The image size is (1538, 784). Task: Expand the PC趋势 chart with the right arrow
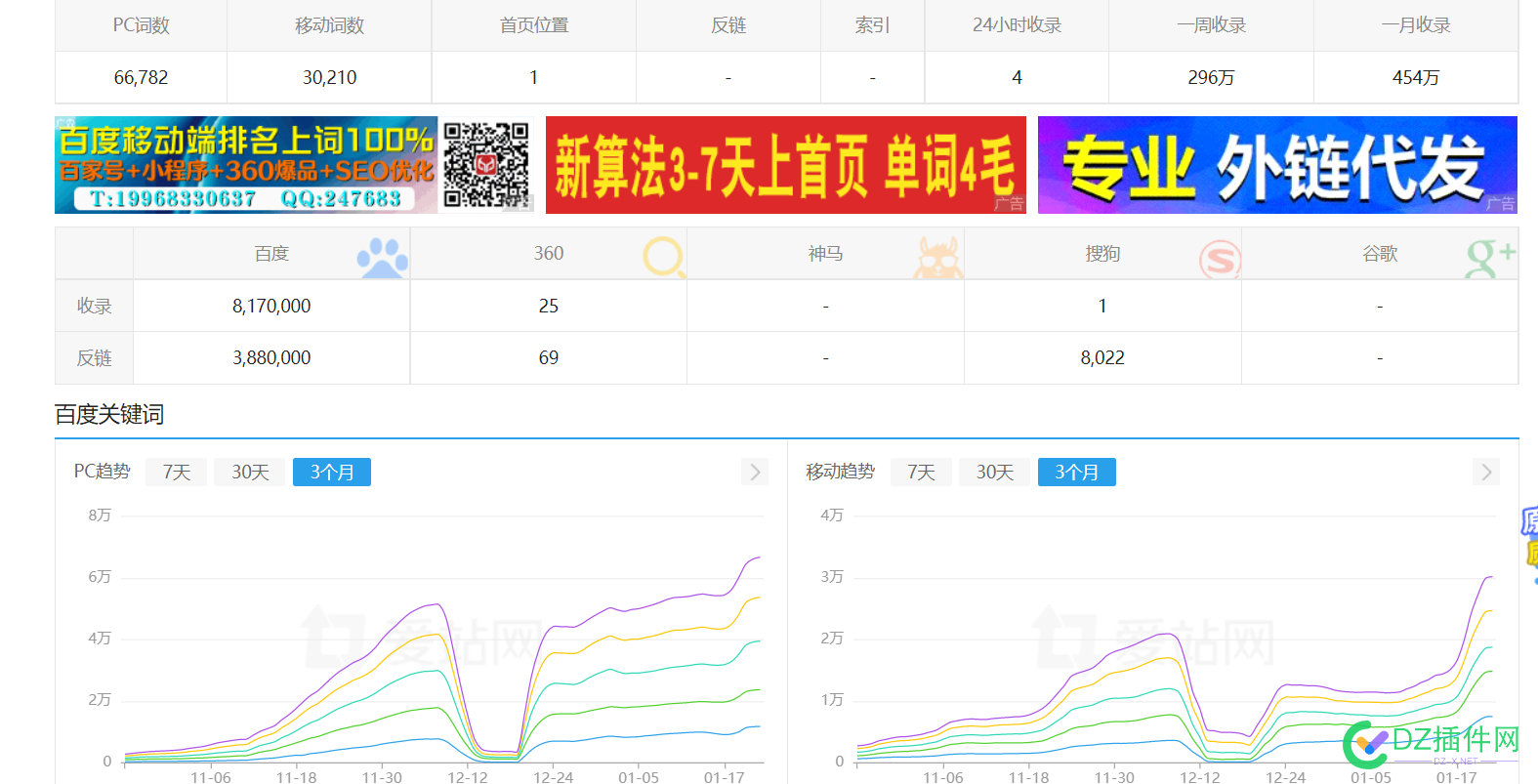pyautogui.click(x=754, y=473)
